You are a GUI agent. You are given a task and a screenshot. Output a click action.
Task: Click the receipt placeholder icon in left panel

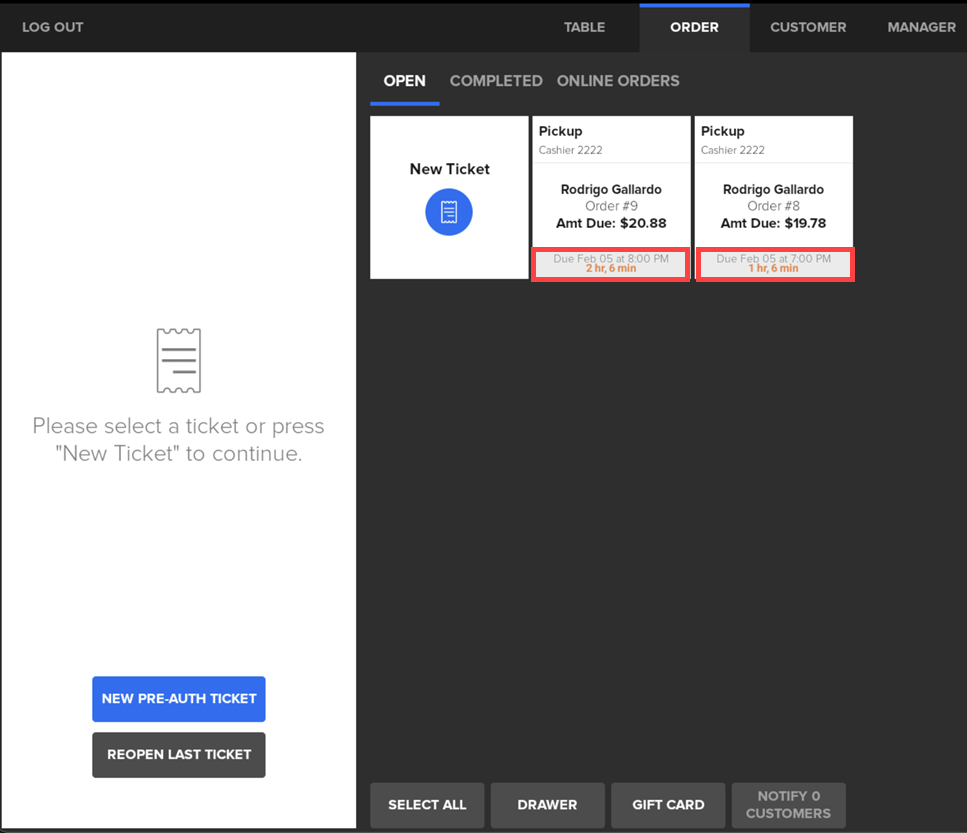click(179, 361)
